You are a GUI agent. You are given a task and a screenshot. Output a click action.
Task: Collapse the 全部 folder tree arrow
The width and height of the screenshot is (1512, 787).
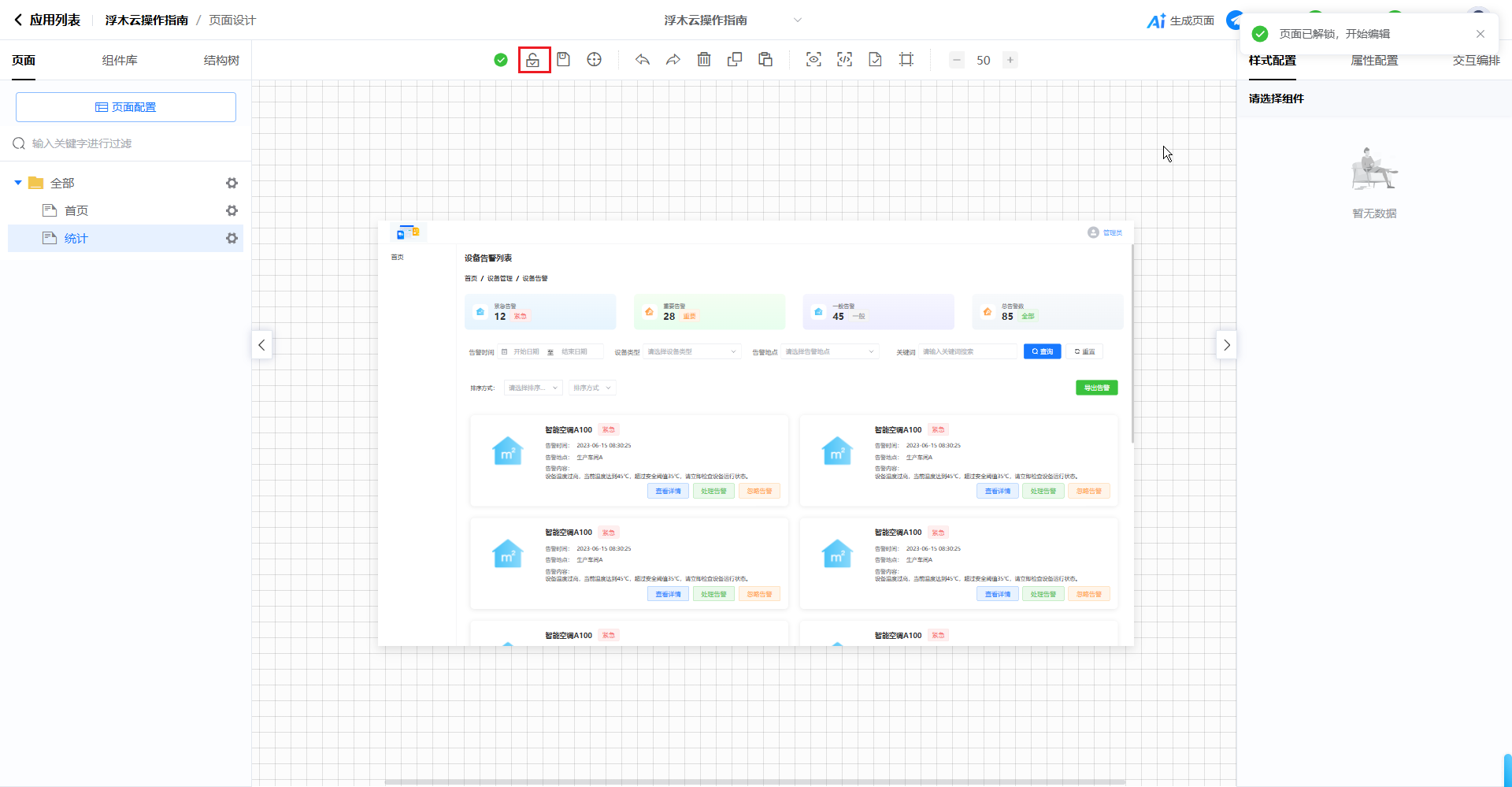(x=18, y=183)
